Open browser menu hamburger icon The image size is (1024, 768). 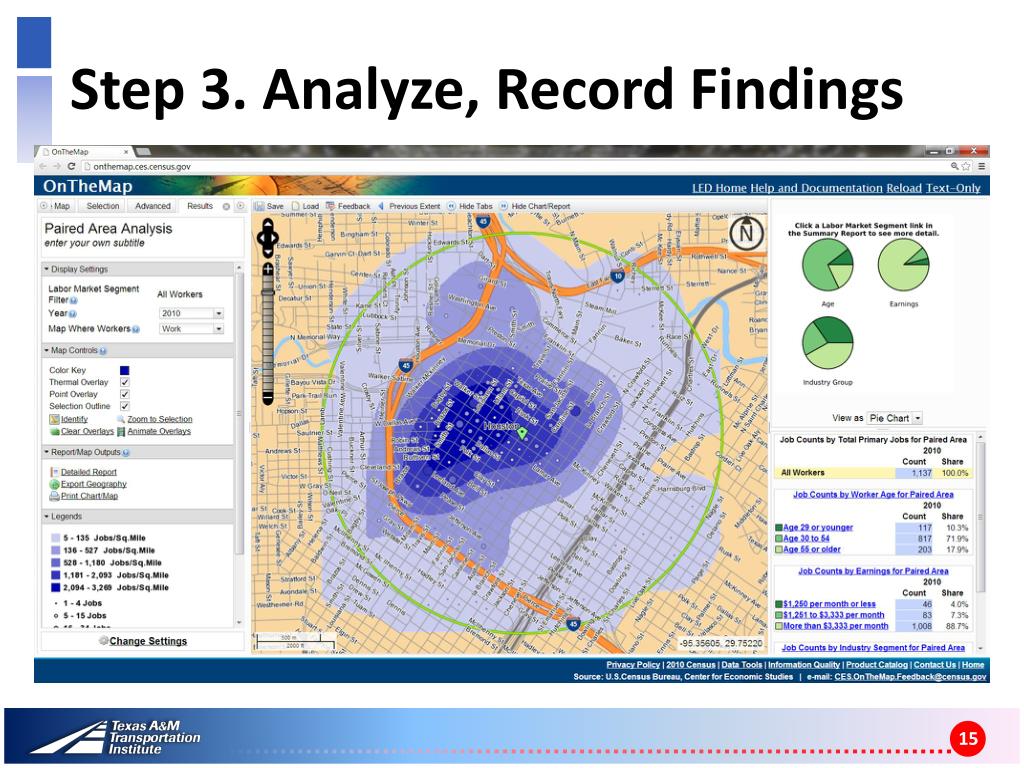point(981,167)
